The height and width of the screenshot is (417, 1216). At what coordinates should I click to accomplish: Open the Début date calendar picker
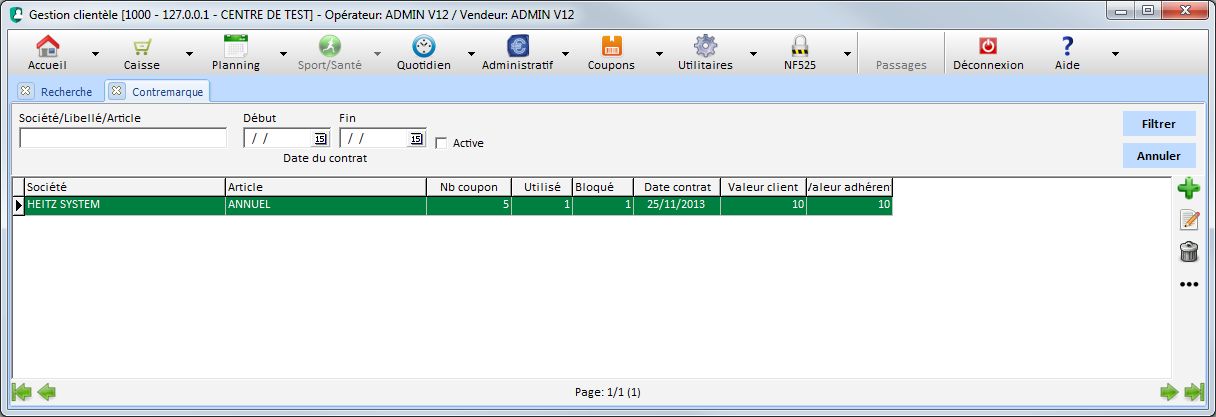320,139
